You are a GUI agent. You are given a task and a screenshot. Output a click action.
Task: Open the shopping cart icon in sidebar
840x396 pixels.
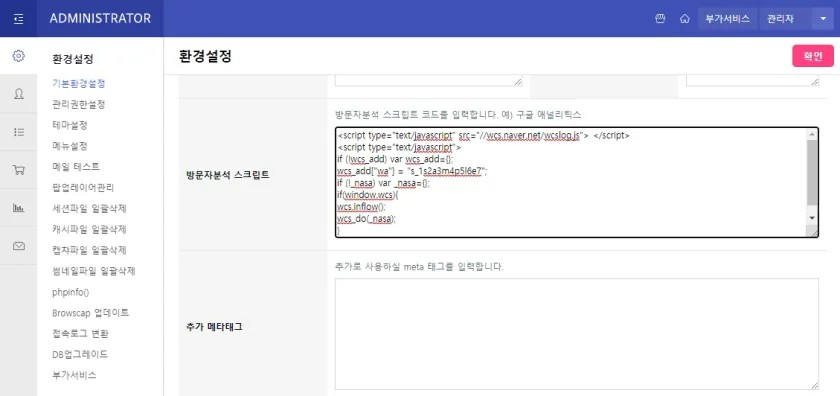(x=18, y=170)
